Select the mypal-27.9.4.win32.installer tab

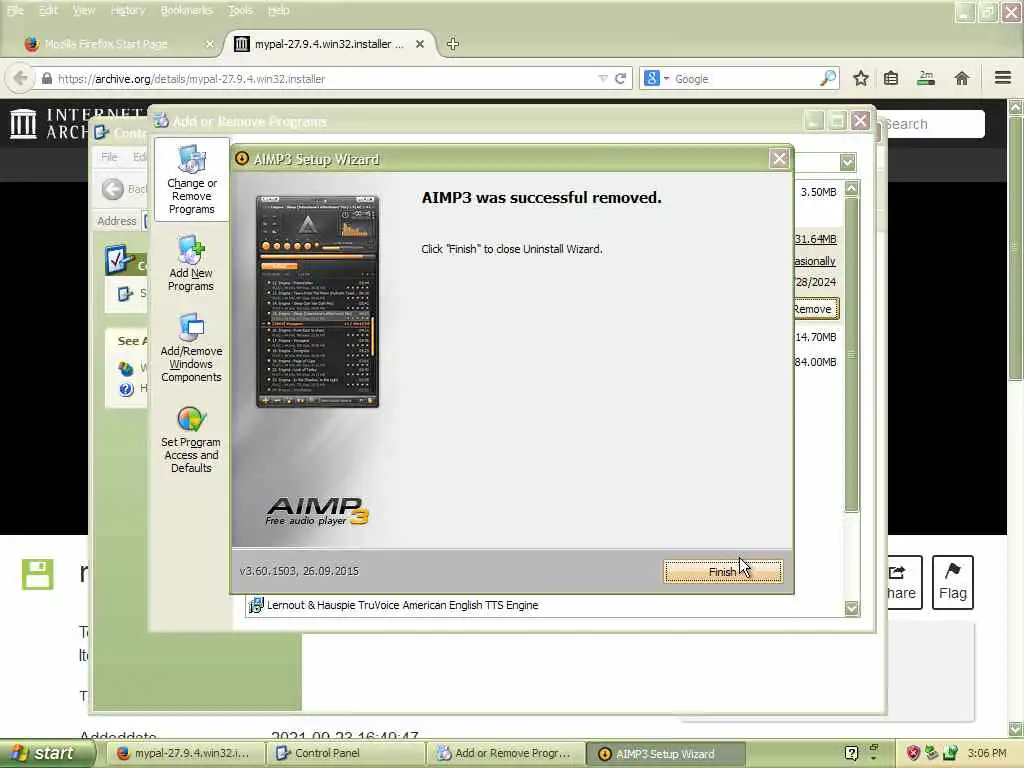click(327, 44)
